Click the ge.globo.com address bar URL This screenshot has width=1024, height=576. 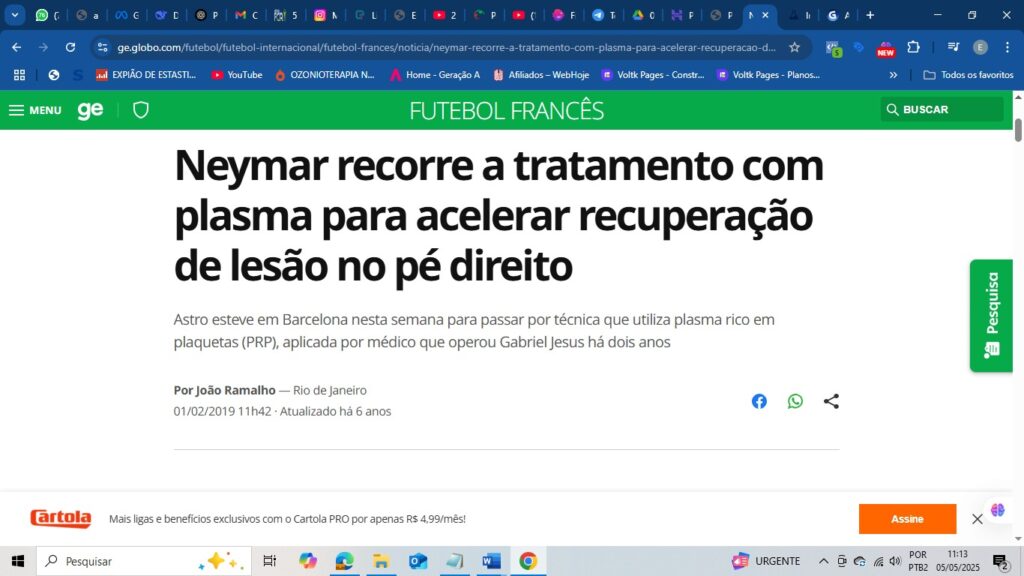point(446,47)
